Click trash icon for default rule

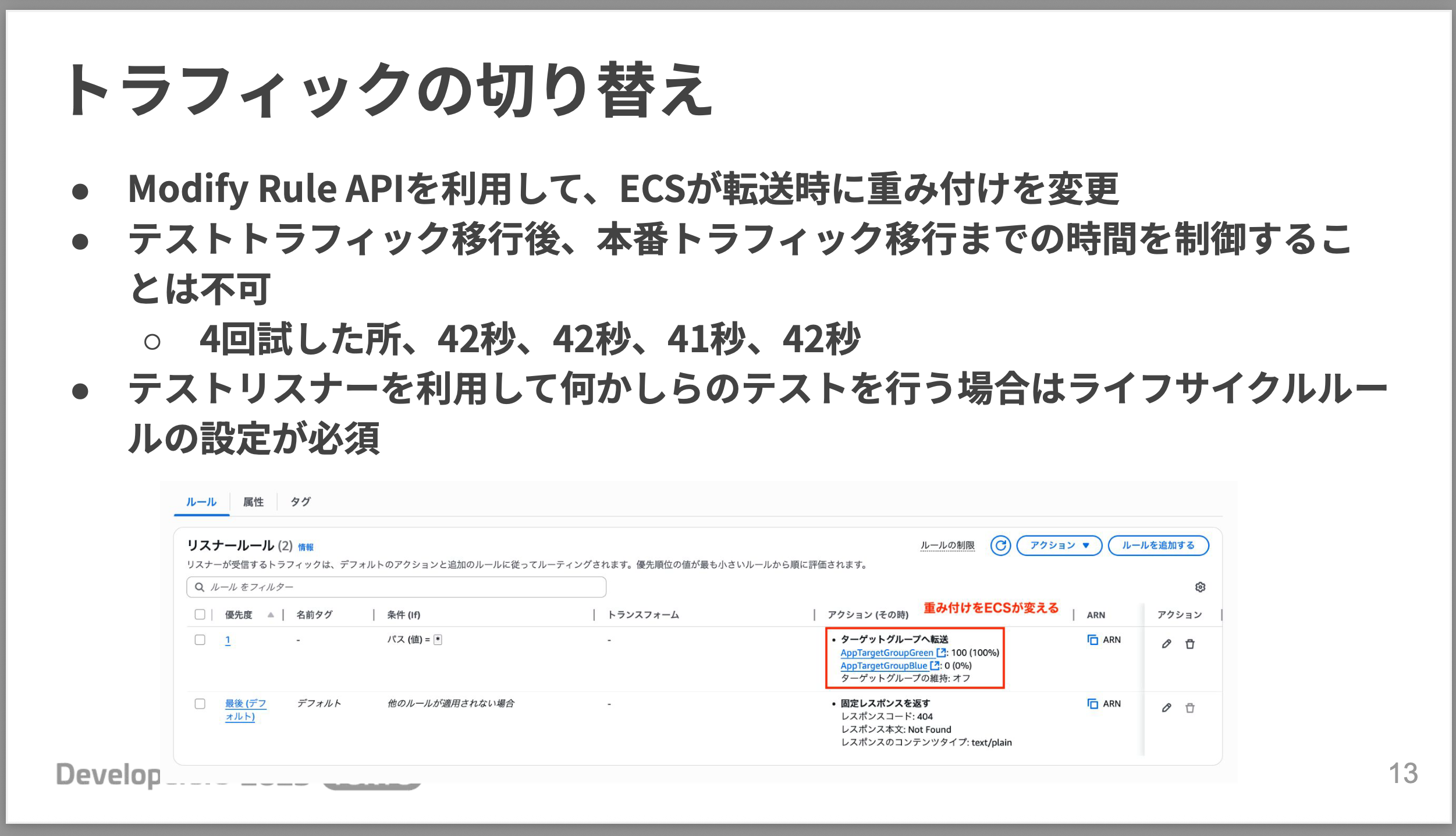pyautogui.click(x=1190, y=708)
